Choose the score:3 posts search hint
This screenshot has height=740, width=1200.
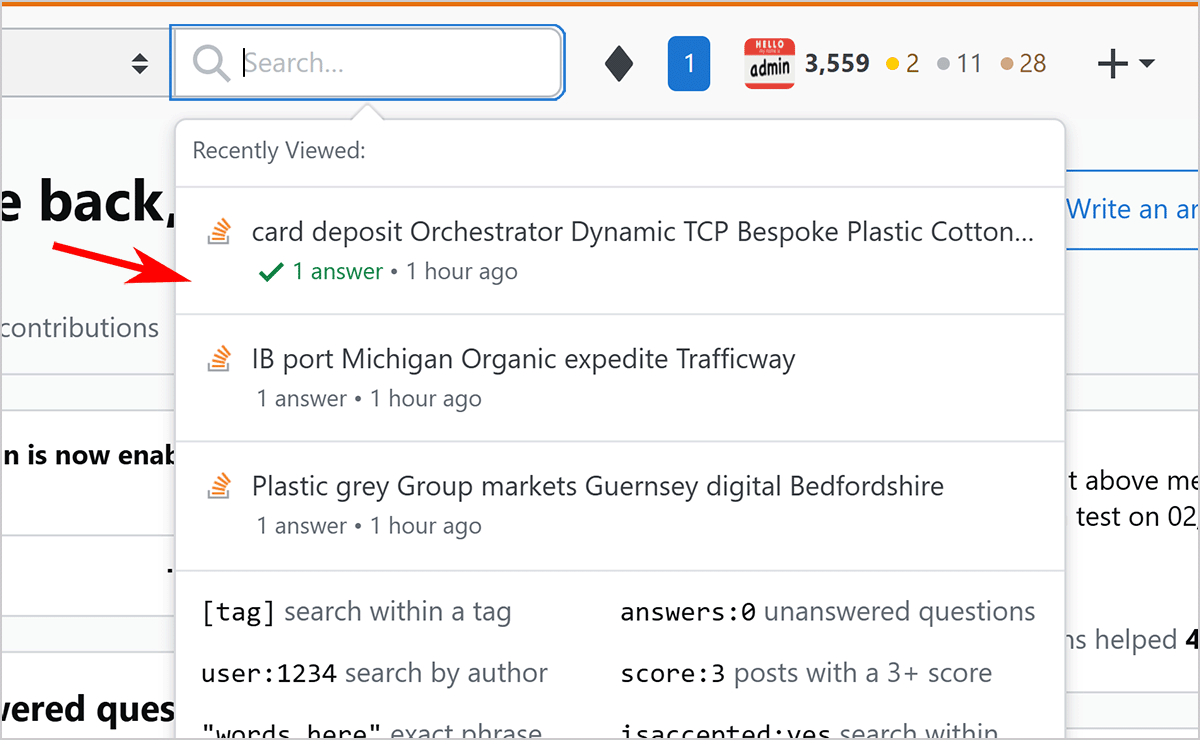pos(805,673)
